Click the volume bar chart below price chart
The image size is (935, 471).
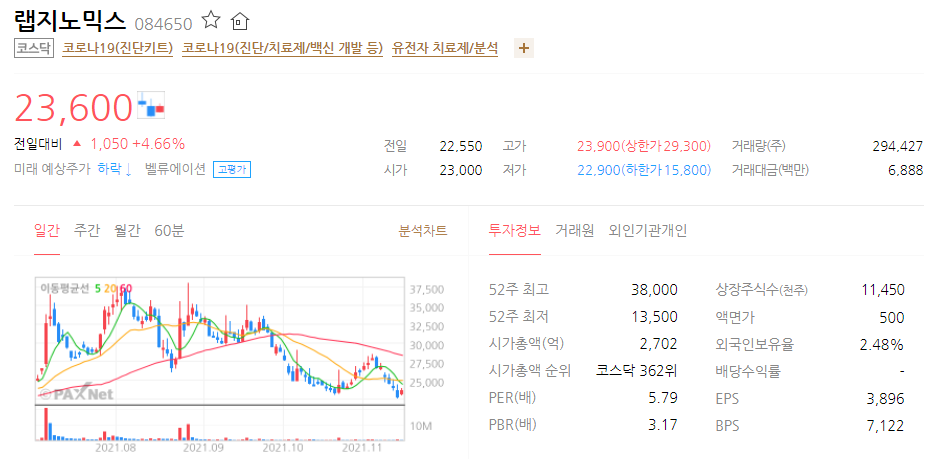click(x=220, y=424)
